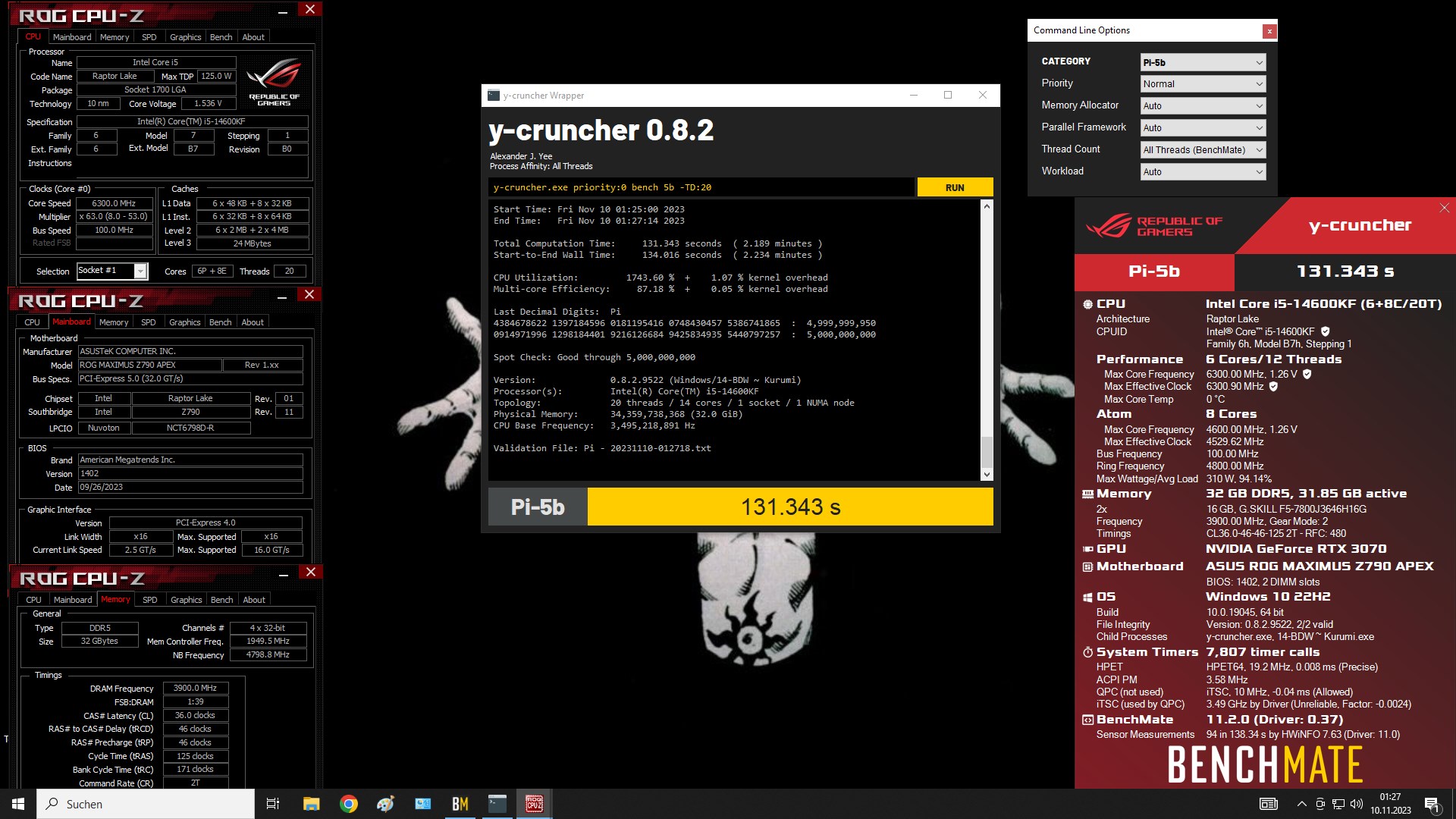The width and height of the screenshot is (1456, 819).
Task: Open the SPD tab in bottom CPU-Z window
Action: pos(150,600)
